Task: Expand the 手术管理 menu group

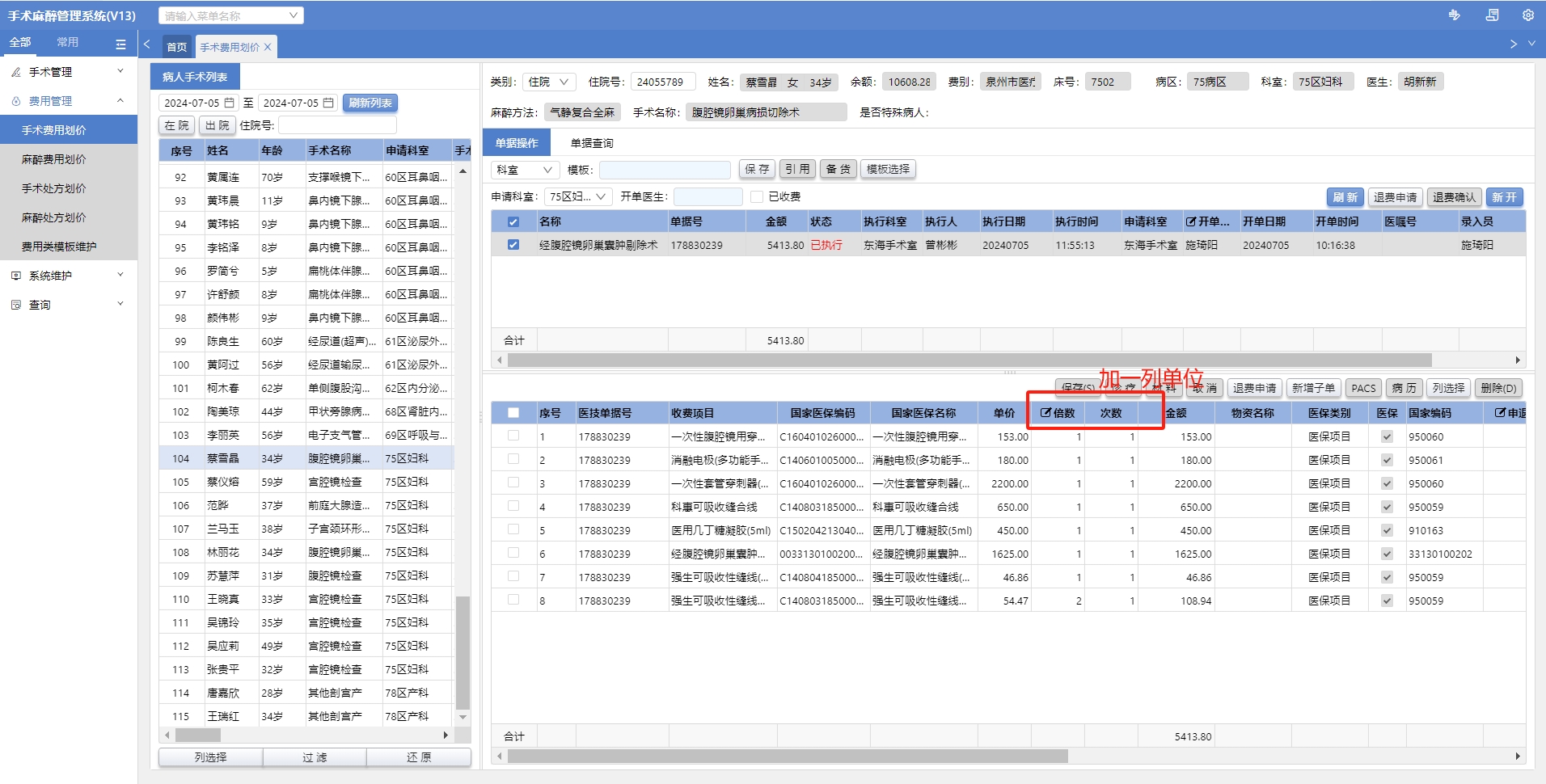Action: 120,72
